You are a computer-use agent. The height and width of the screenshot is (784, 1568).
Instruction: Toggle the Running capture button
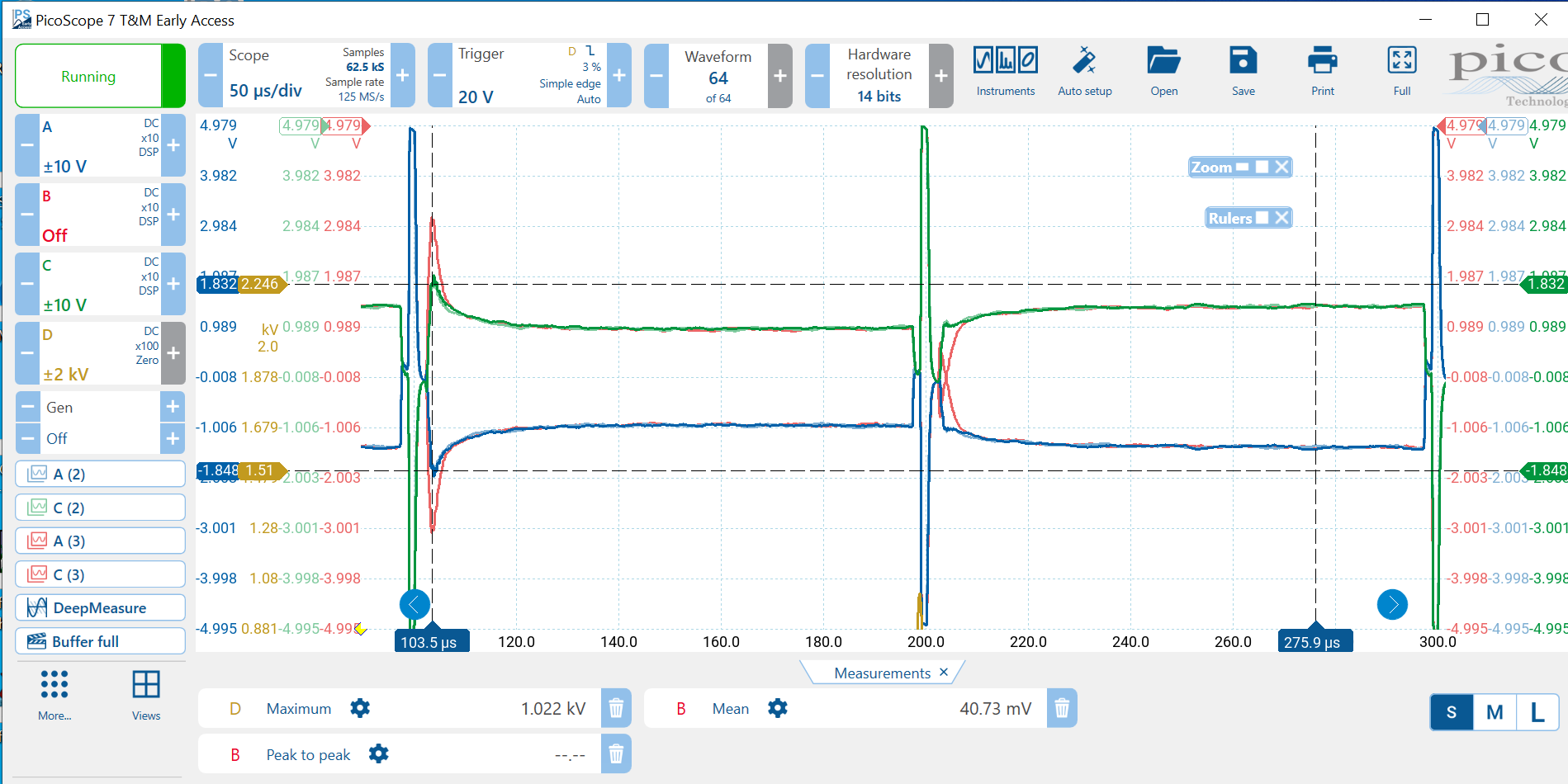(x=89, y=77)
